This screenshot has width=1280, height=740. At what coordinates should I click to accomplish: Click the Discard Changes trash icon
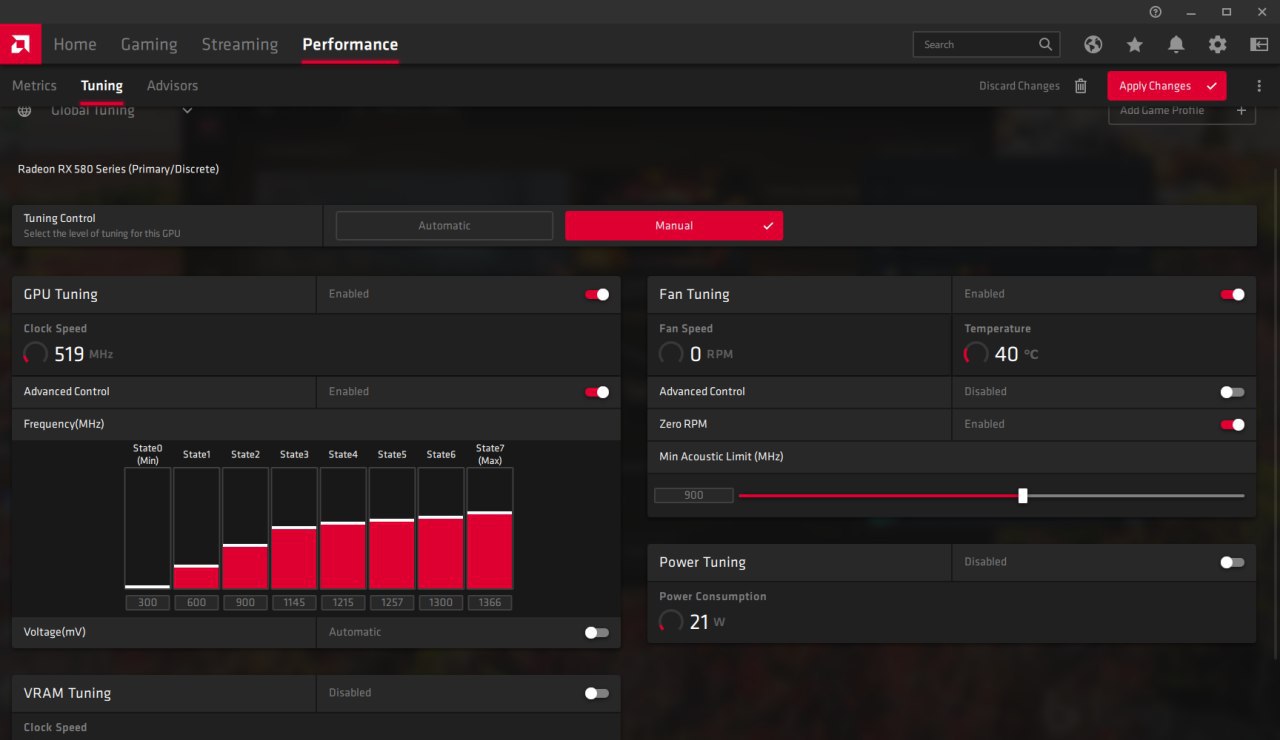coord(1080,86)
